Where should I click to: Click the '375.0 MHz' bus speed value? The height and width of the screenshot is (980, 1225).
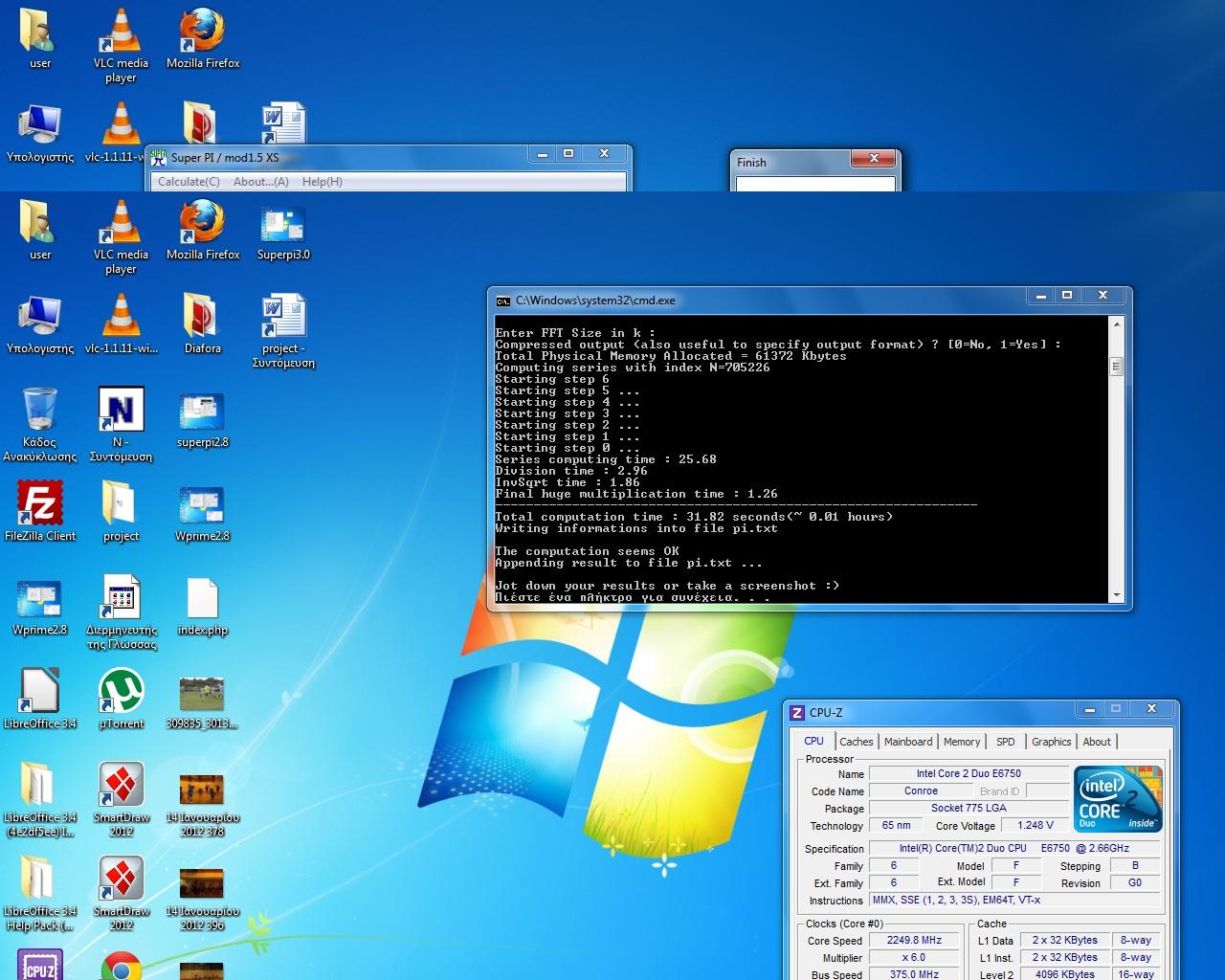pos(914,974)
